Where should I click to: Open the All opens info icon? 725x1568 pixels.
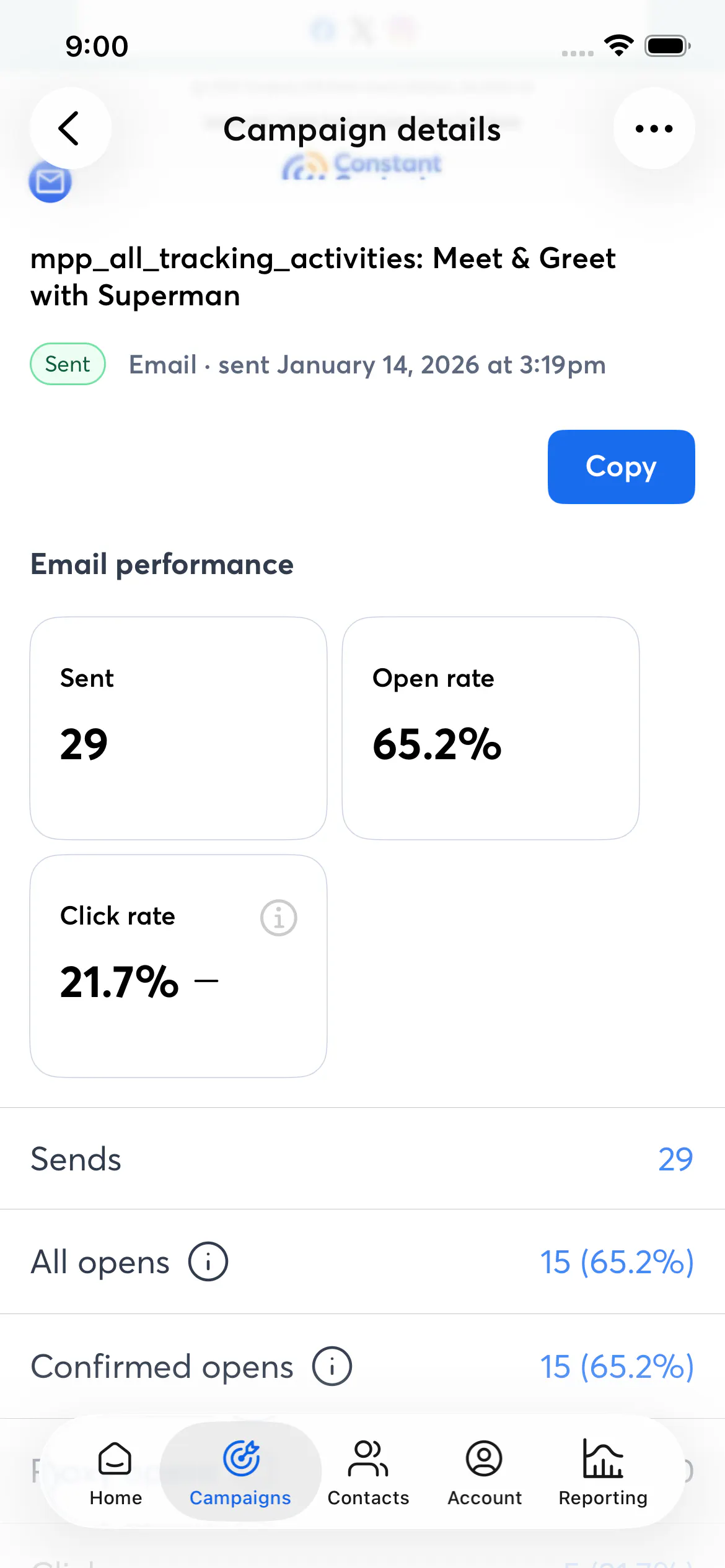pyautogui.click(x=208, y=1261)
